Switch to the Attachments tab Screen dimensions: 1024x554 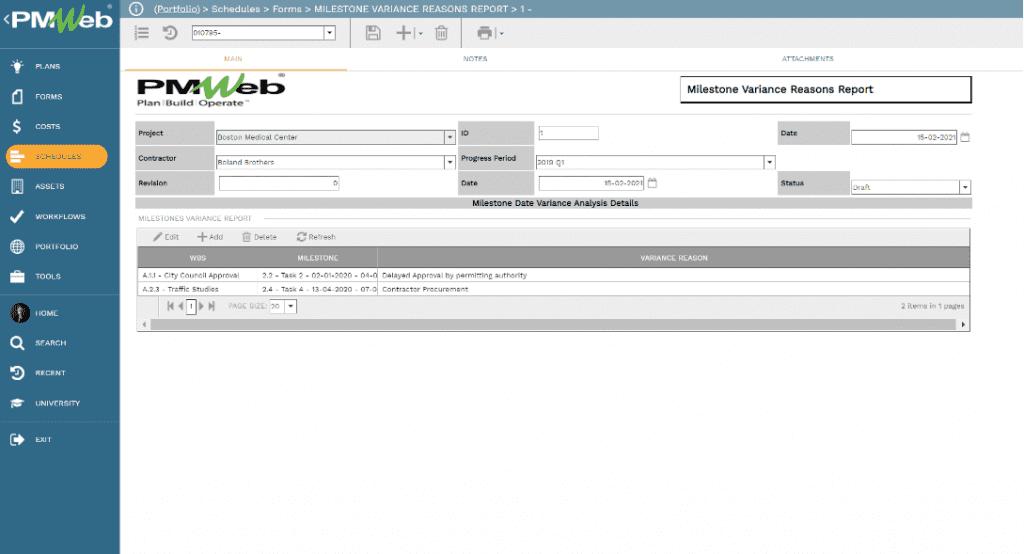click(808, 59)
